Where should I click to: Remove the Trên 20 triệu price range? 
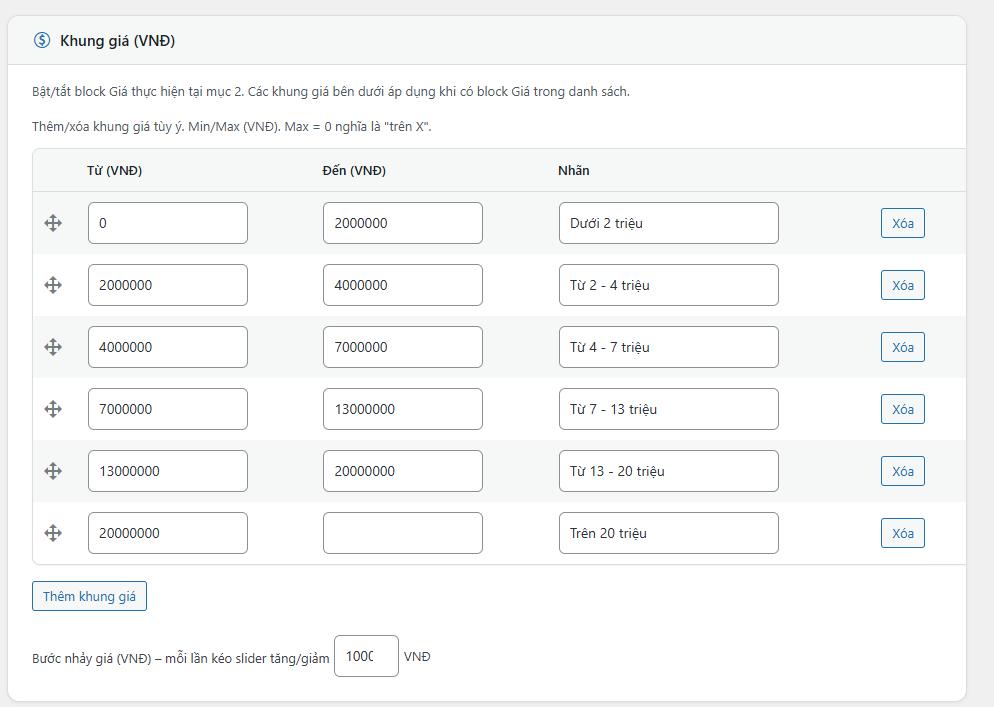[x=902, y=533]
